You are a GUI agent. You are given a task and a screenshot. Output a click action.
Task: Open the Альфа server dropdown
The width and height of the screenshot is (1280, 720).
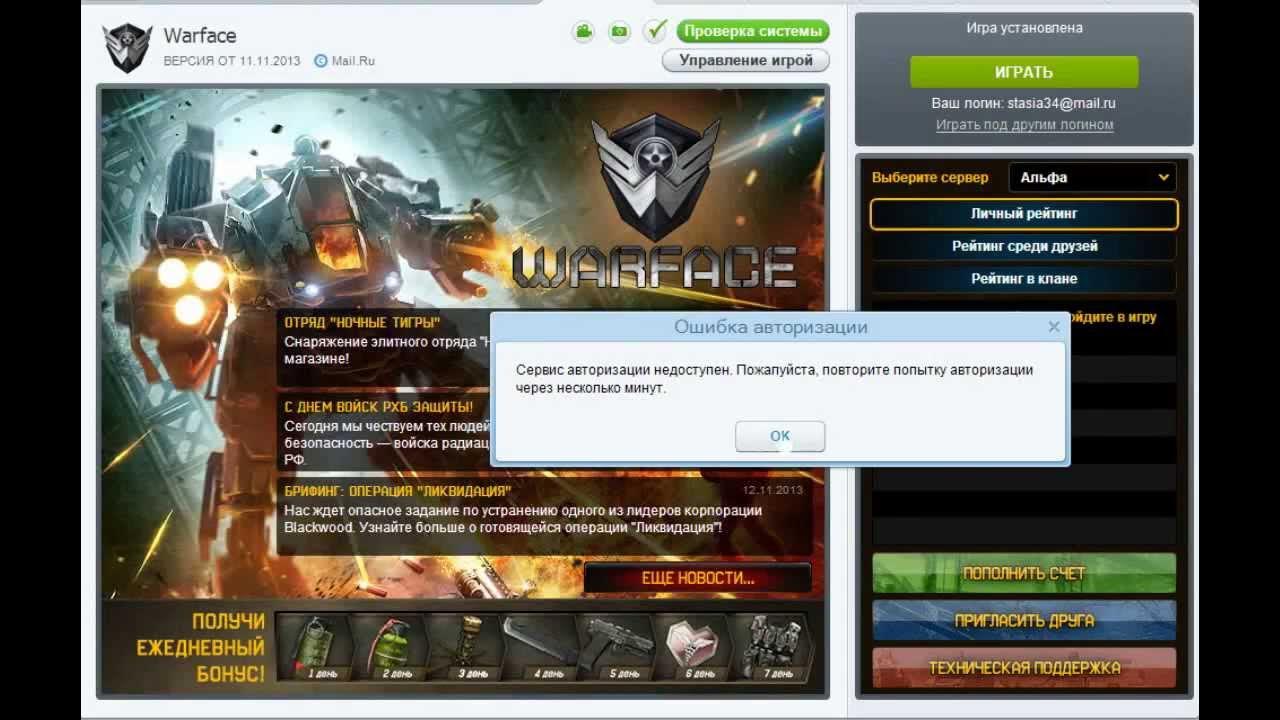[x=1092, y=177]
